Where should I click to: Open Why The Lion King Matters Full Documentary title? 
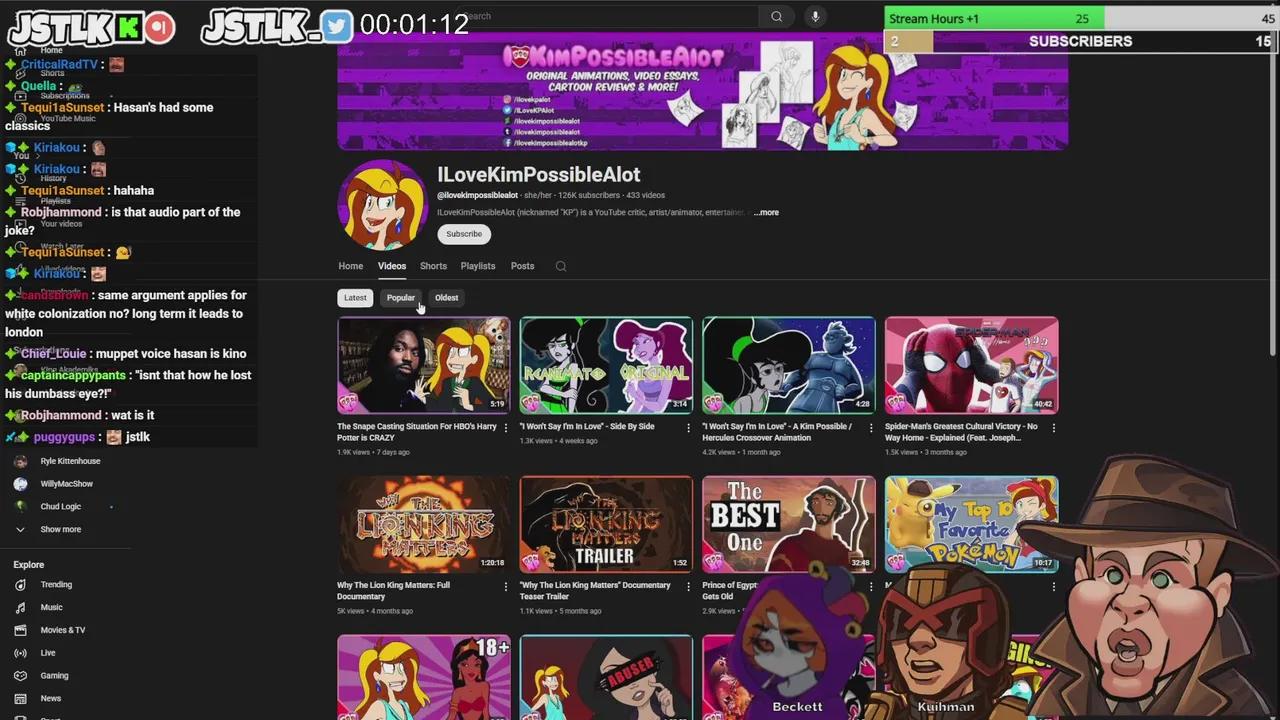(x=393, y=591)
